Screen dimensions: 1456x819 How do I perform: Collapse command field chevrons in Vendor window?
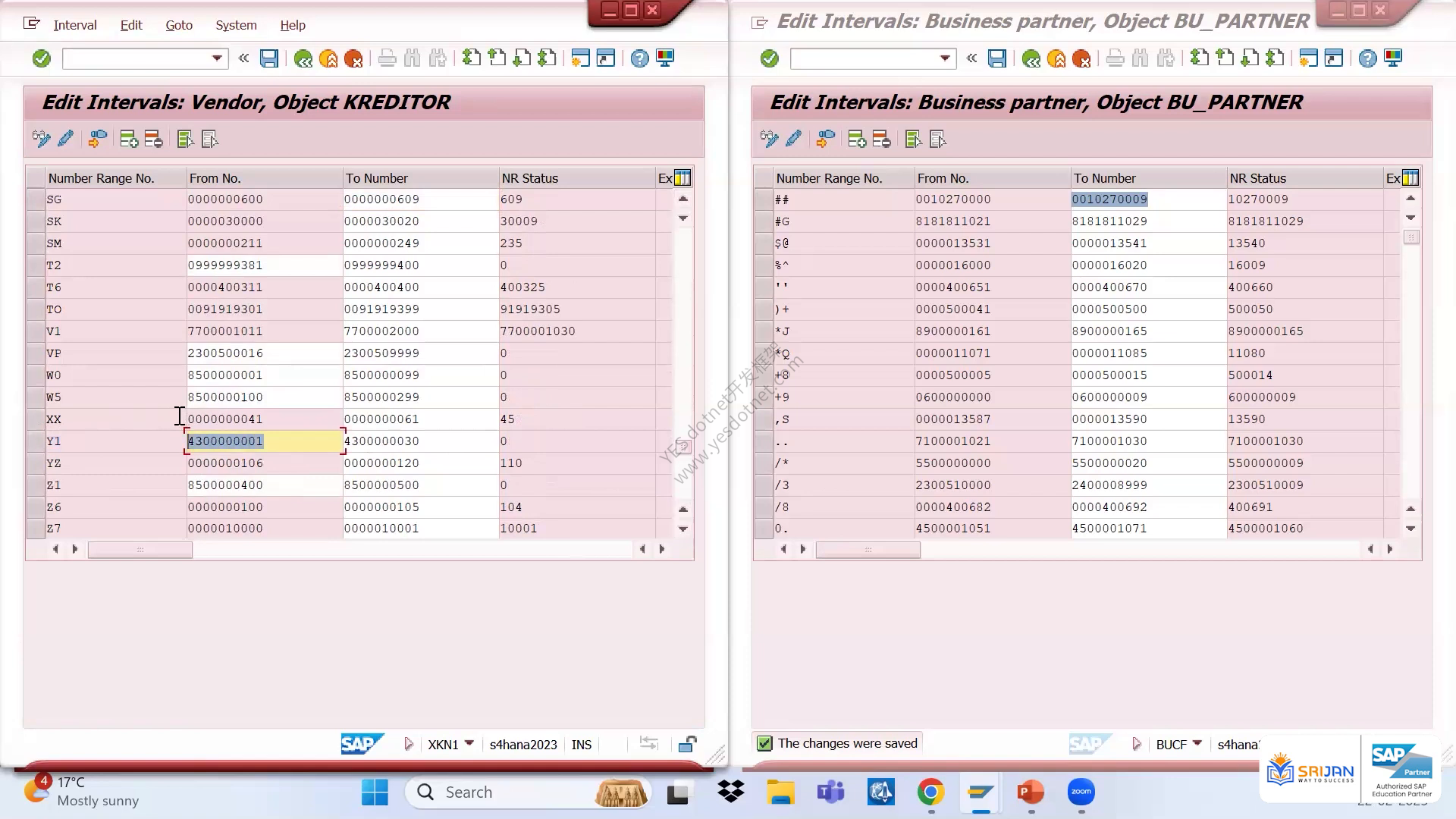tap(243, 58)
